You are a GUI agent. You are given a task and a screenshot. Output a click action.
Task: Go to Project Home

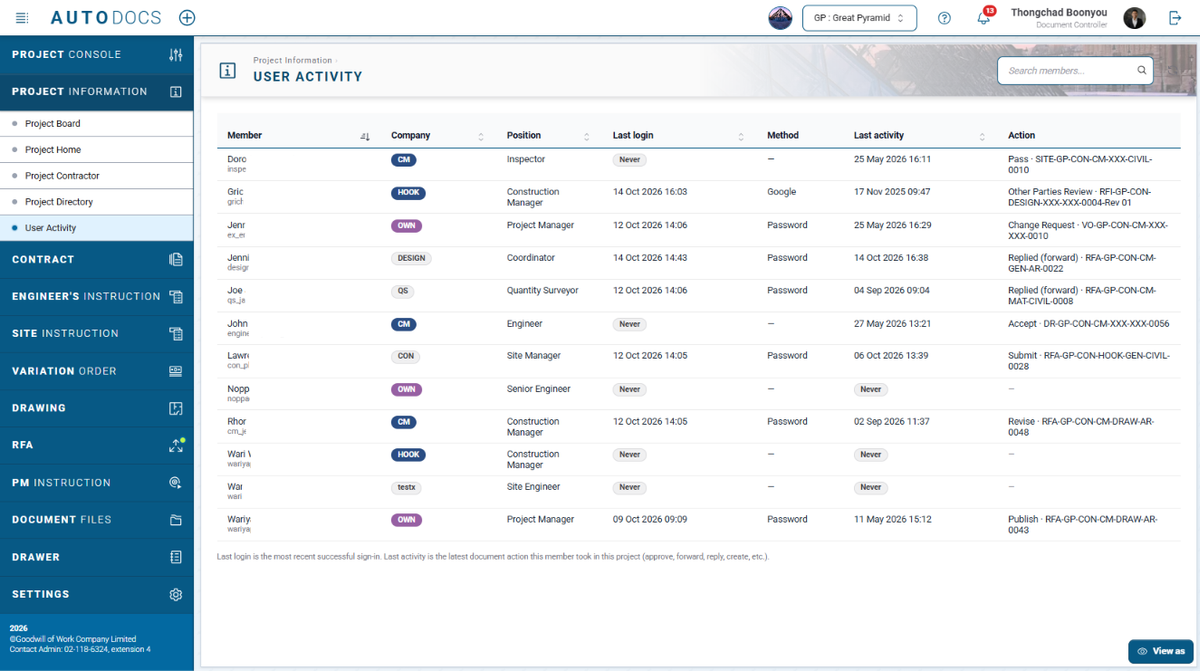97,150
